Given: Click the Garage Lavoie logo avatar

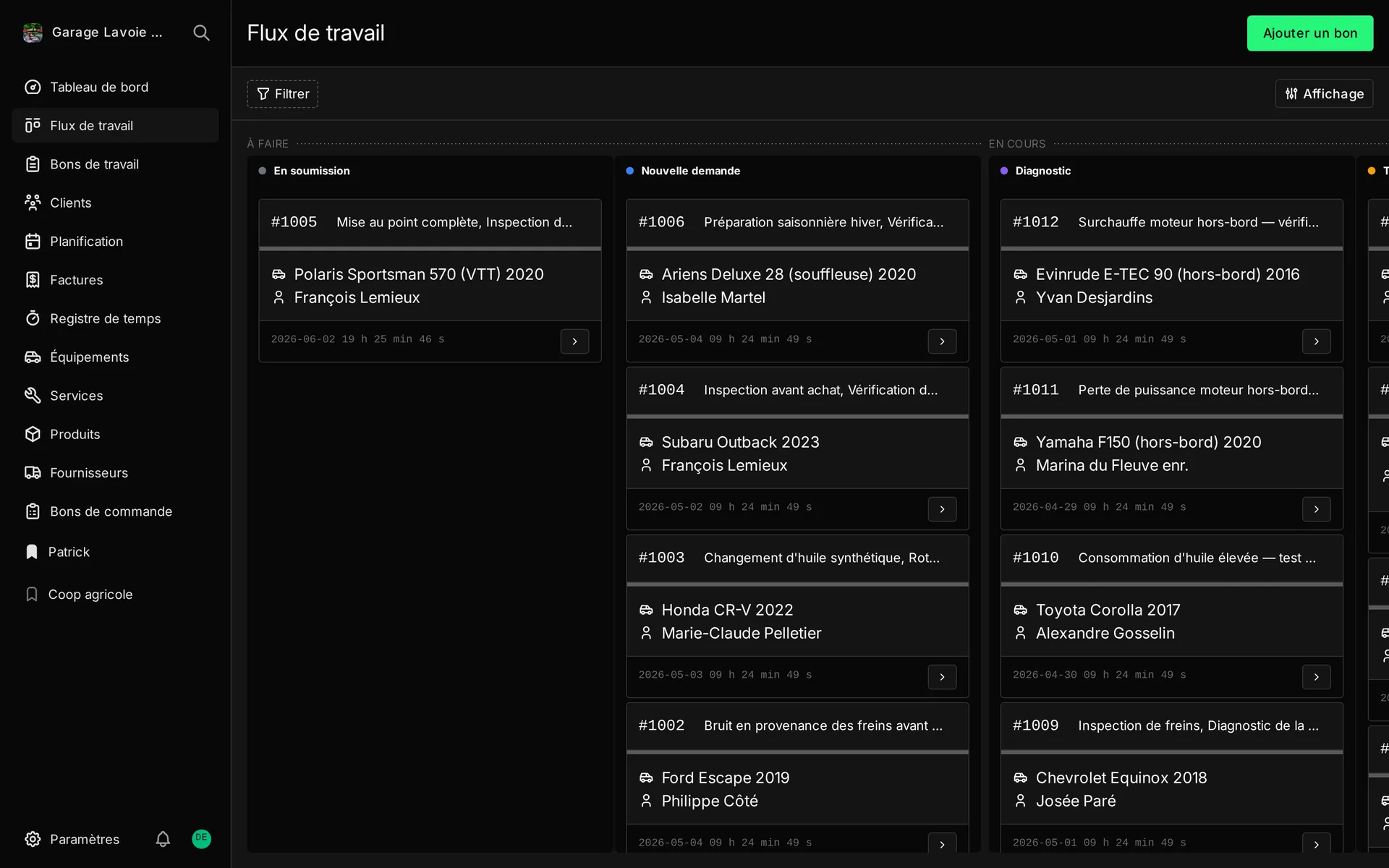Looking at the screenshot, I should (x=33, y=33).
